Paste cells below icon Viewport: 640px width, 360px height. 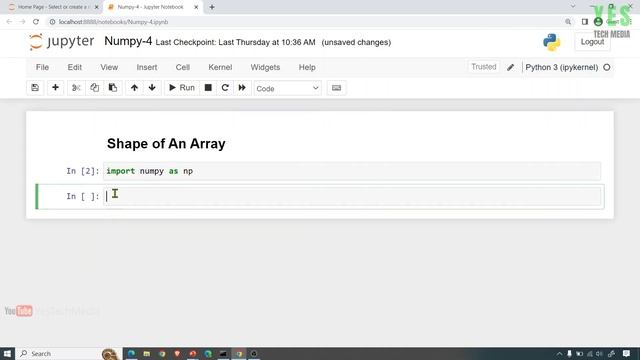(x=113, y=88)
